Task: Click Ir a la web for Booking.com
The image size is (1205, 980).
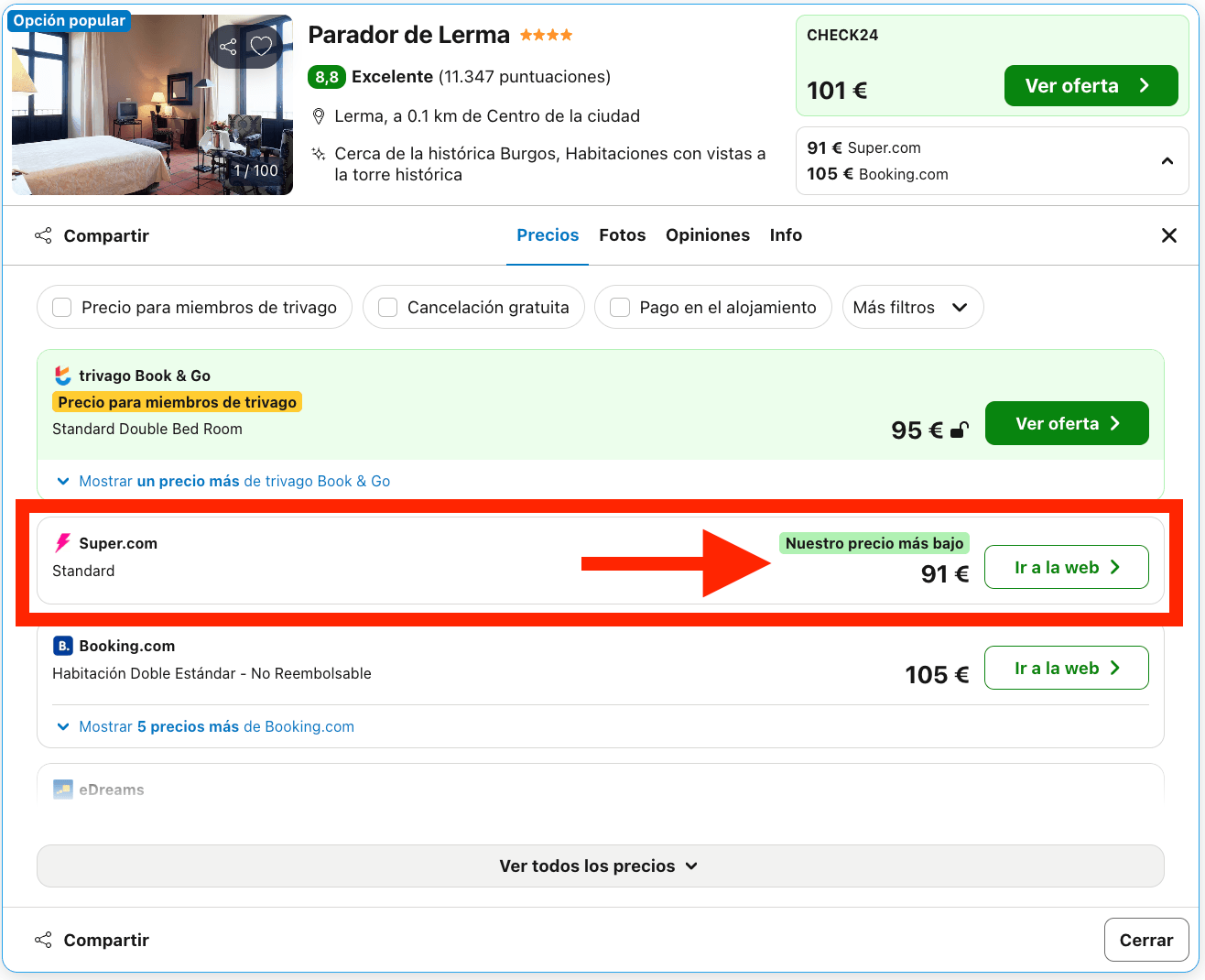Action: (1067, 668)
